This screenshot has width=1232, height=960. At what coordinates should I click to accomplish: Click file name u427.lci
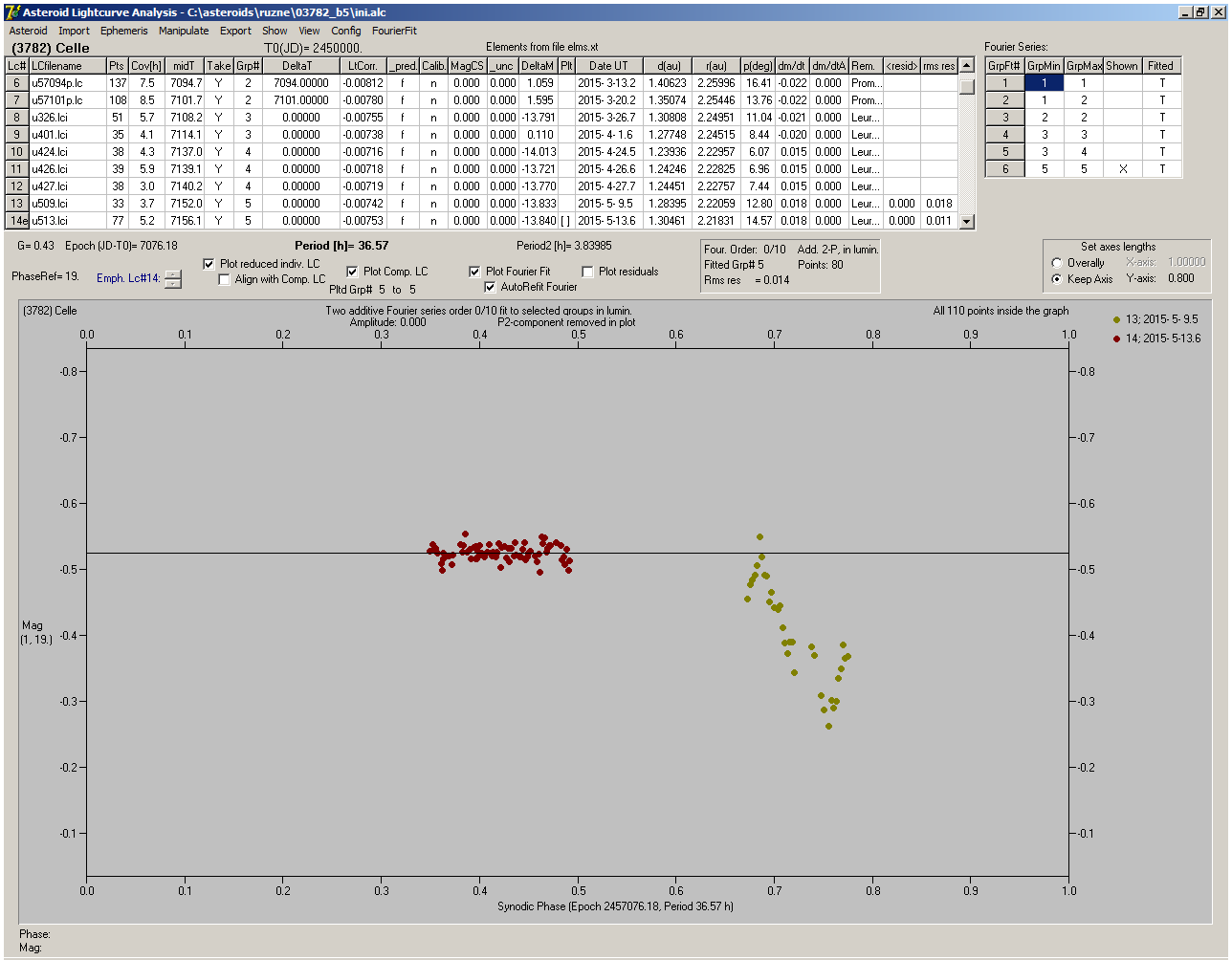pyautogui.click(x=67, y=186)
